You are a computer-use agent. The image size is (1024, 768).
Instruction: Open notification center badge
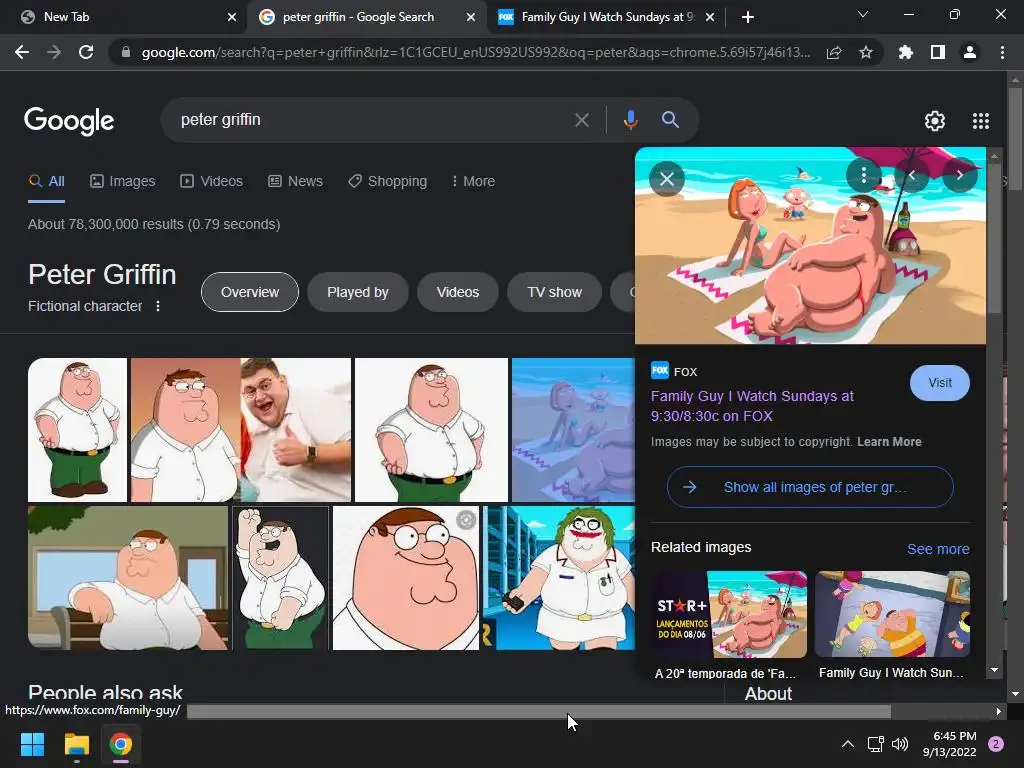coord(996,744)
